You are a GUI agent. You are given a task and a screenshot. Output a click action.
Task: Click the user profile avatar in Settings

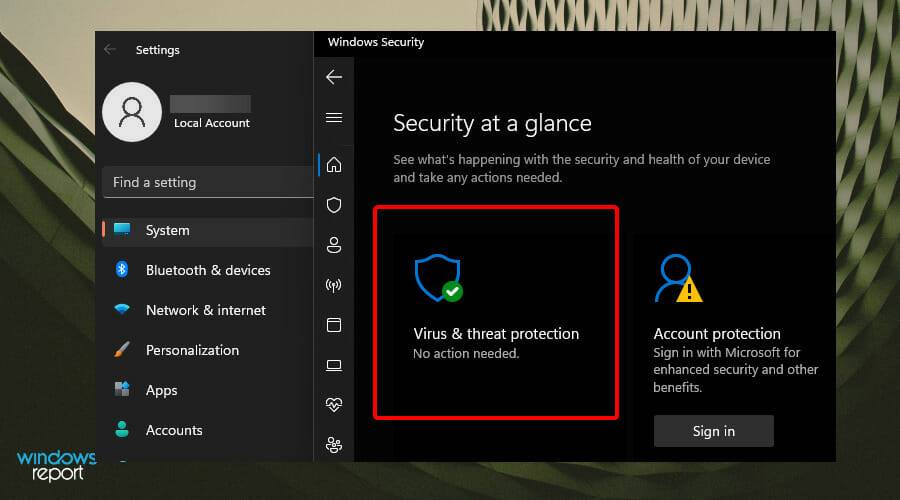click(132, 112)
